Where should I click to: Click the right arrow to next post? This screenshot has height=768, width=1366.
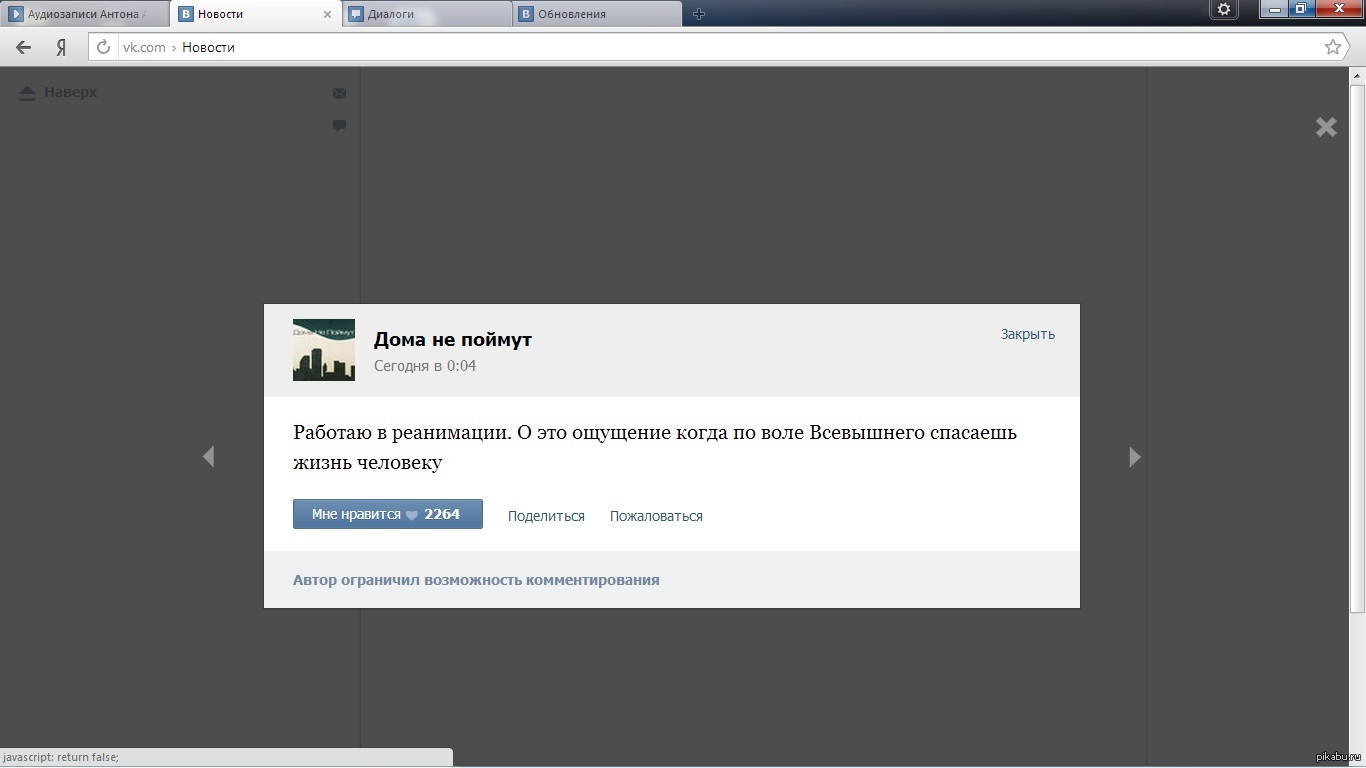(1134, 457)
